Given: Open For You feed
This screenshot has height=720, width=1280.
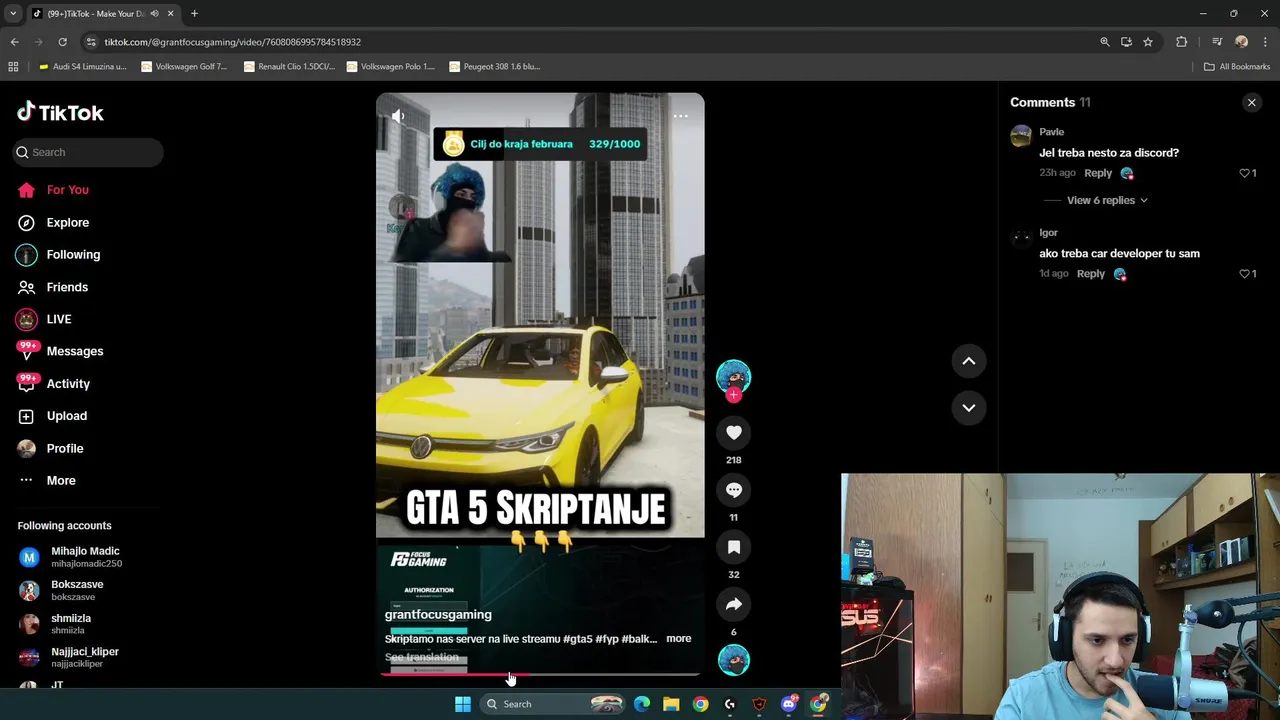Looking at the screenshot, I should point(67,190).
